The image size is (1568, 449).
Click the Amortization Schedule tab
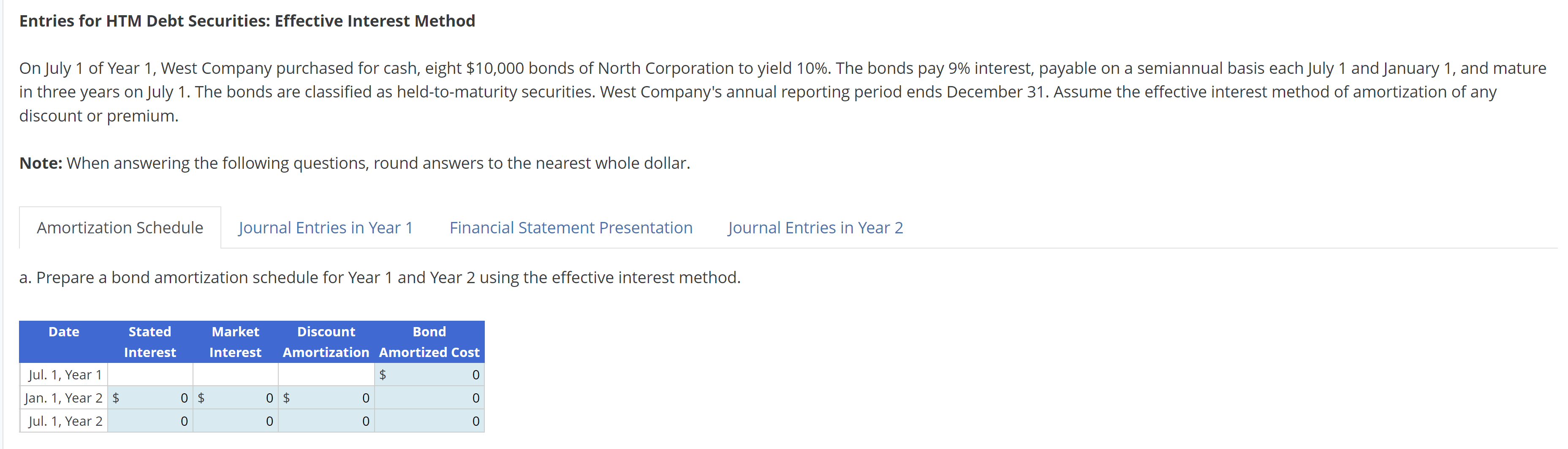point(120,227)
